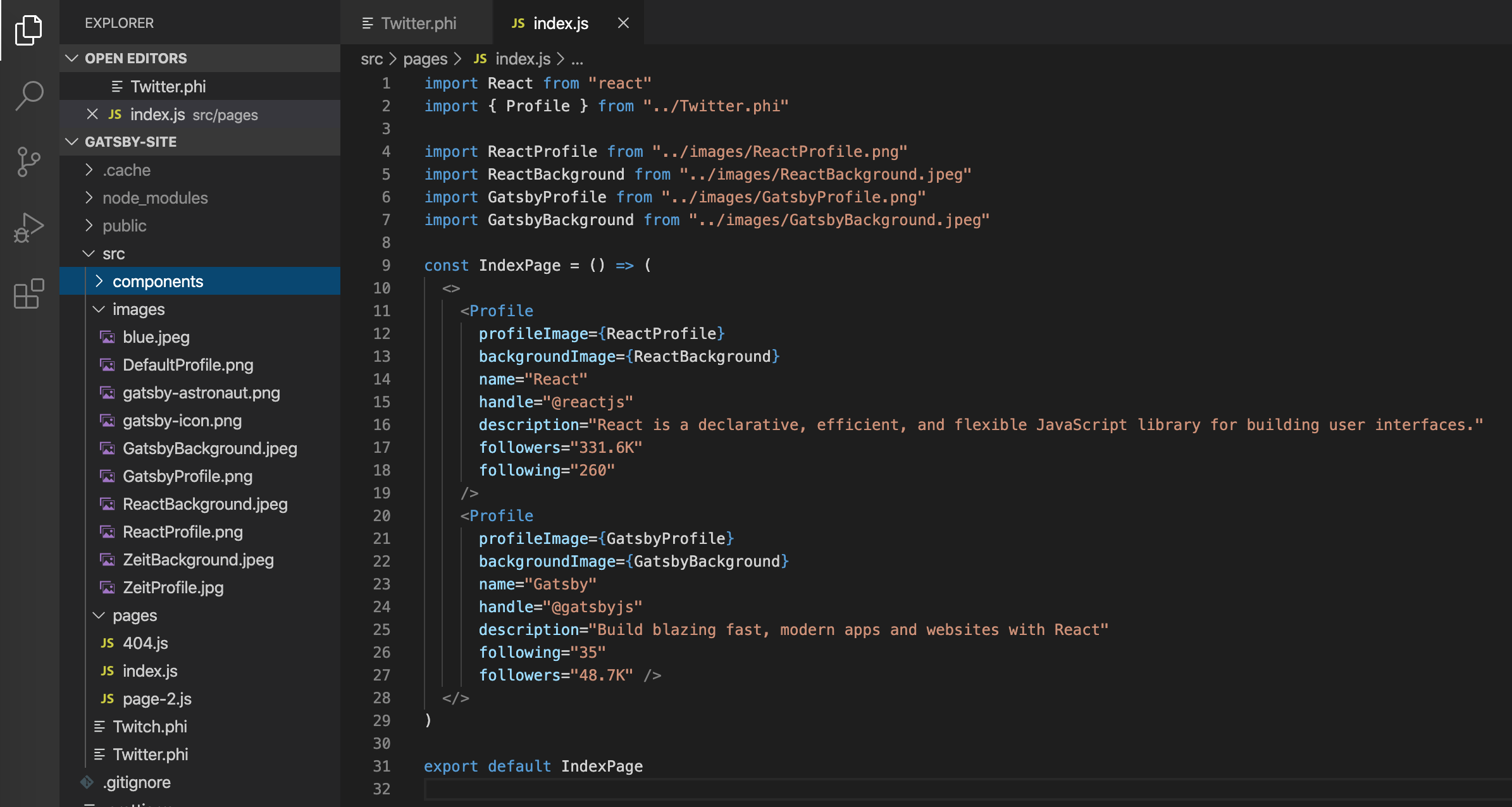The image size is (1512, 807).
Task: Click the JS icon in the breadcrumb
Action: (x=480, y=59)
